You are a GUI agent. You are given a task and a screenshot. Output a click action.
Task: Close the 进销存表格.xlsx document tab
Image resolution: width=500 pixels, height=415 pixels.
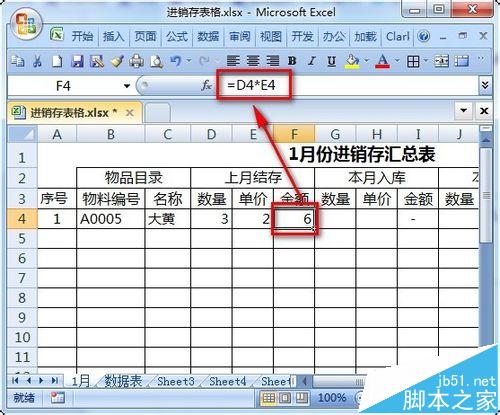(130, 113)
